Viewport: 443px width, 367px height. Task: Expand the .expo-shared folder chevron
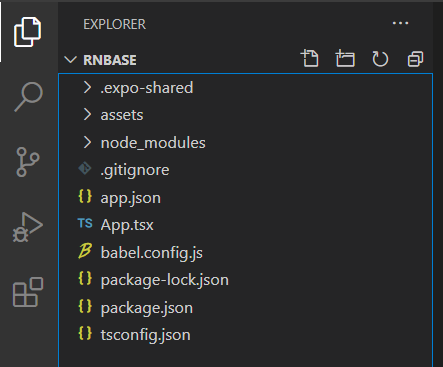pos(87,88)
